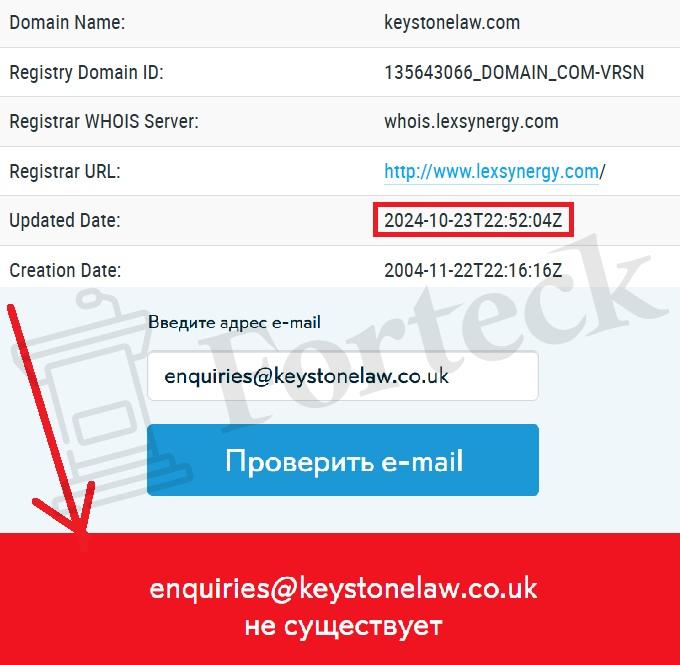Open the lexsynergy.com Registrar URL link

pyautogui.click(x=491, y=172)
